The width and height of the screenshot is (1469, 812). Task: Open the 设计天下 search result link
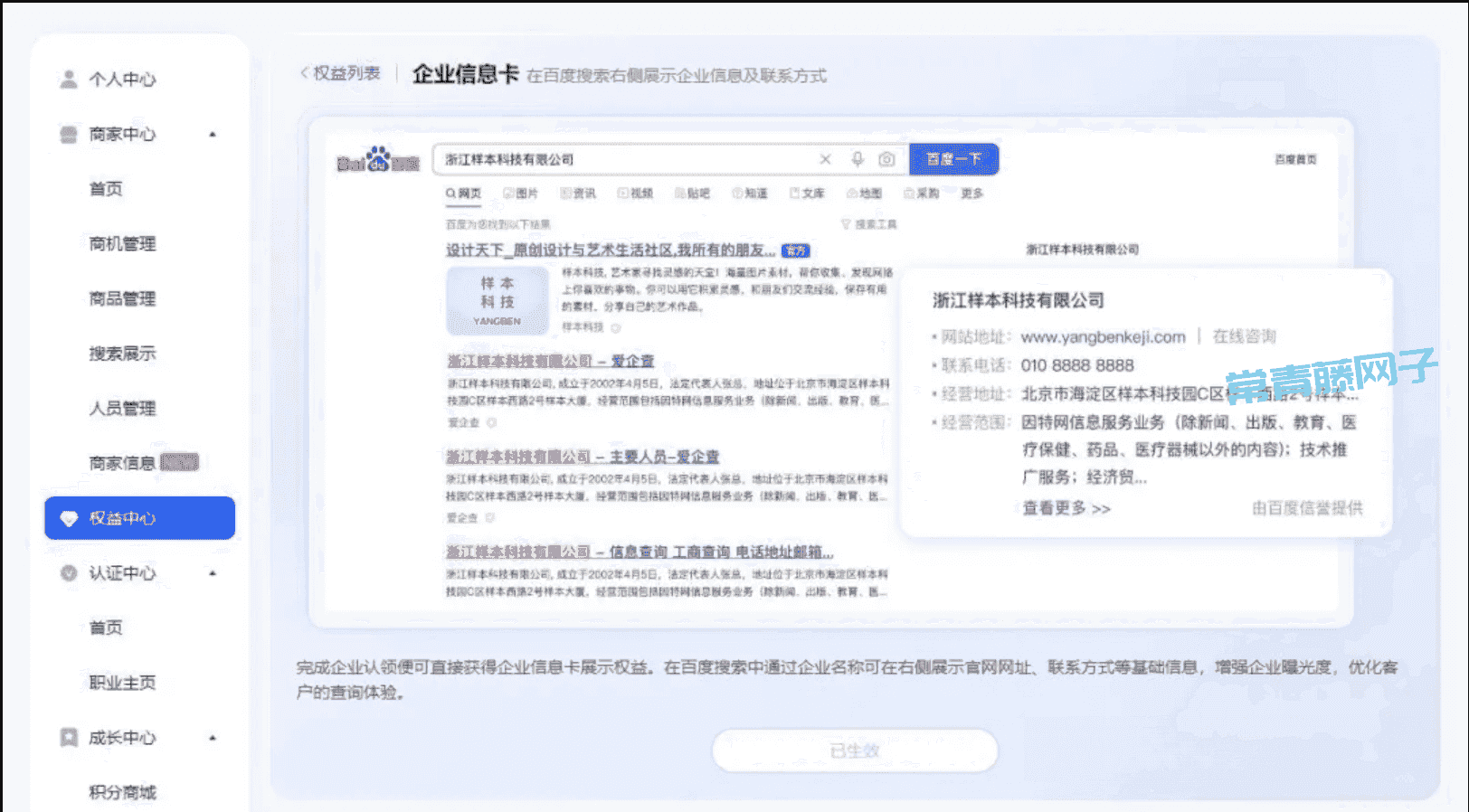(x=611, y=250)
